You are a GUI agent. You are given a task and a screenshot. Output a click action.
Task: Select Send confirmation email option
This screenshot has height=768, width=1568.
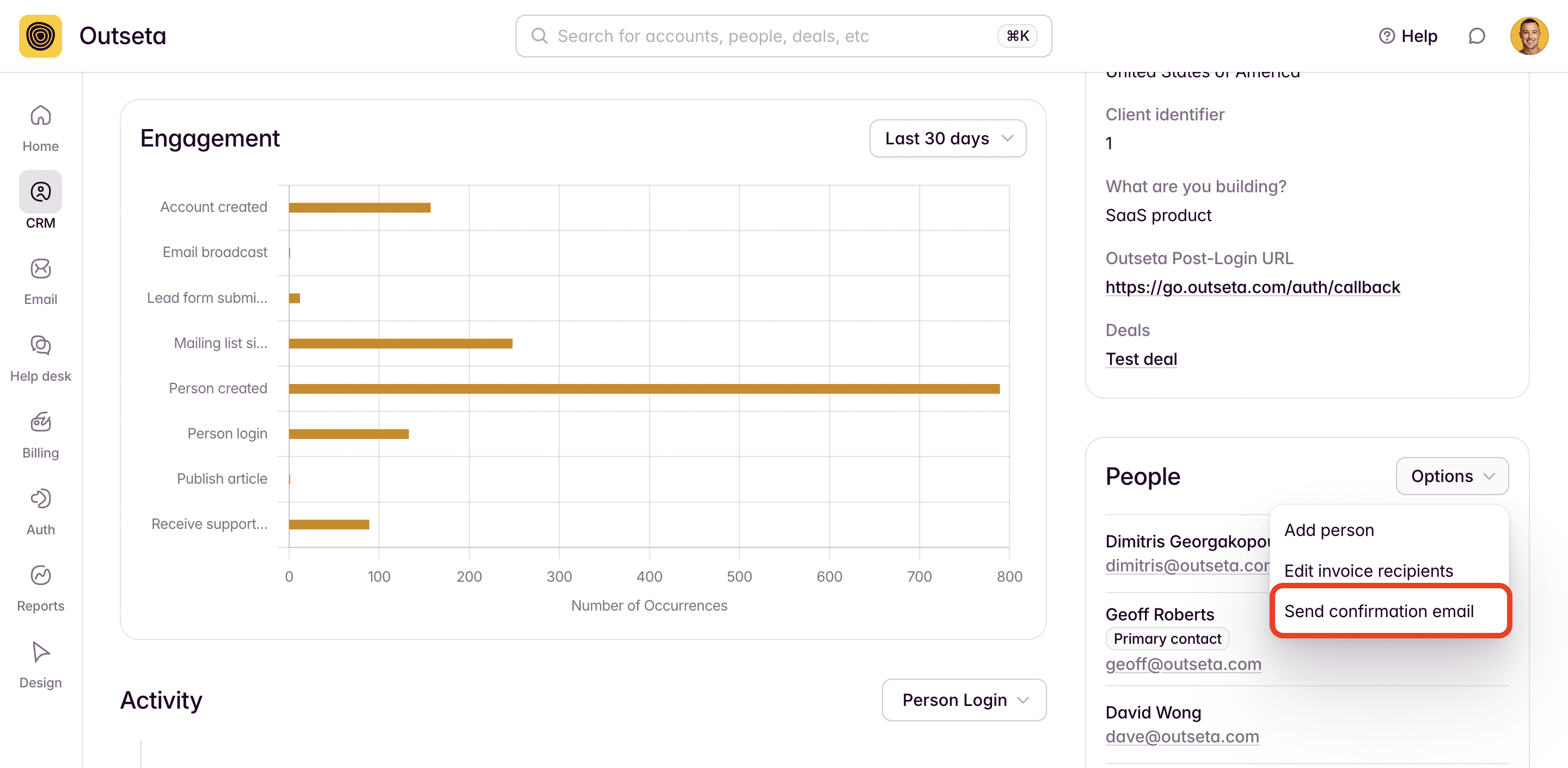[1378, 611]
